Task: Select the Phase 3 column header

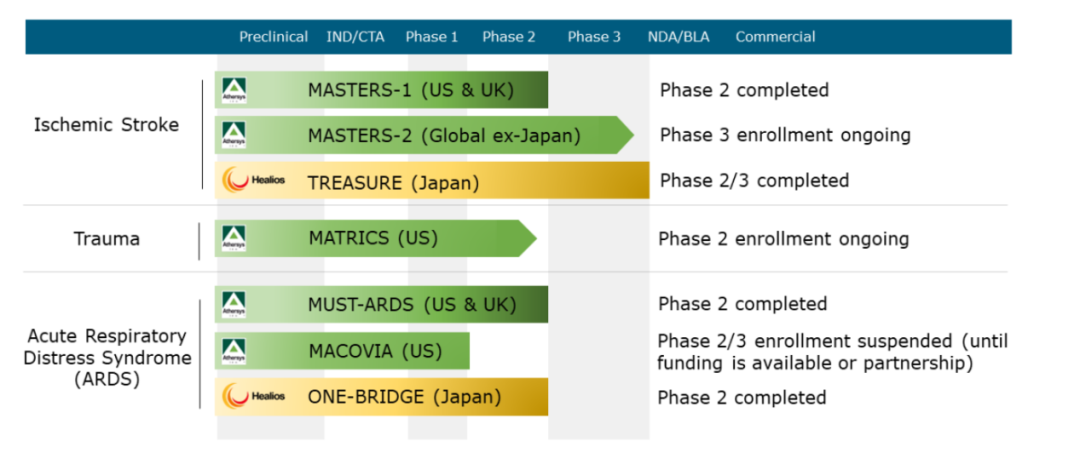Action: [x=594, y=37]
